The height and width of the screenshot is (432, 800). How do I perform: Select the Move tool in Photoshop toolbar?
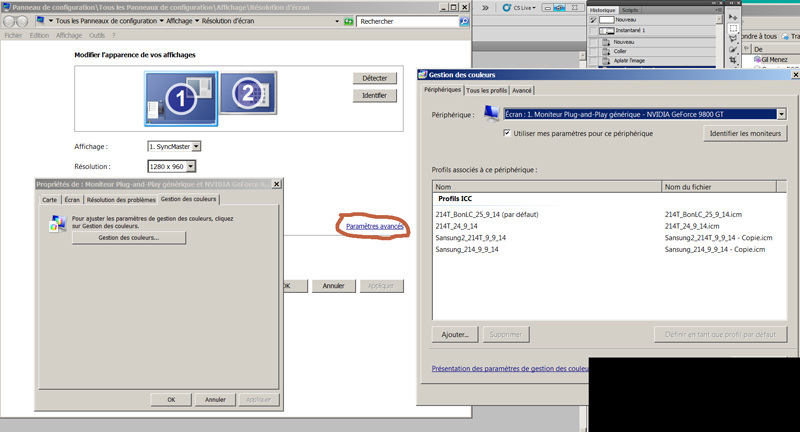[733, 17]
